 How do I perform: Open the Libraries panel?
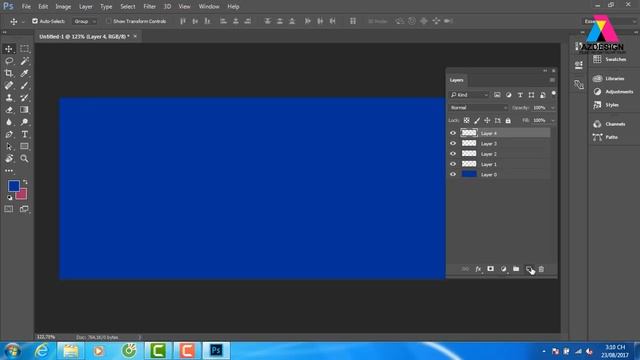[x=609, y=78]
